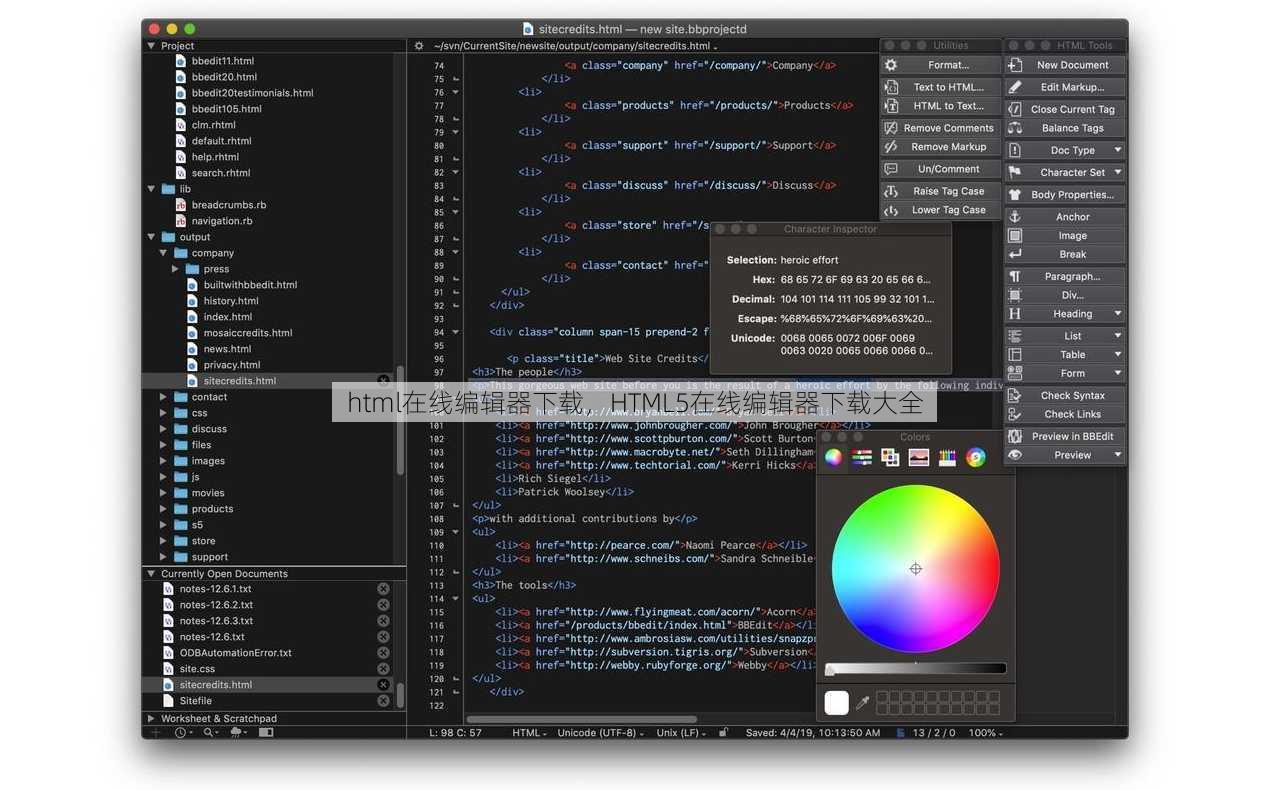Open the Heading dropdown in HTML Tools
The height and width of the screenshot is (790, 1270).
point(1065,314)
